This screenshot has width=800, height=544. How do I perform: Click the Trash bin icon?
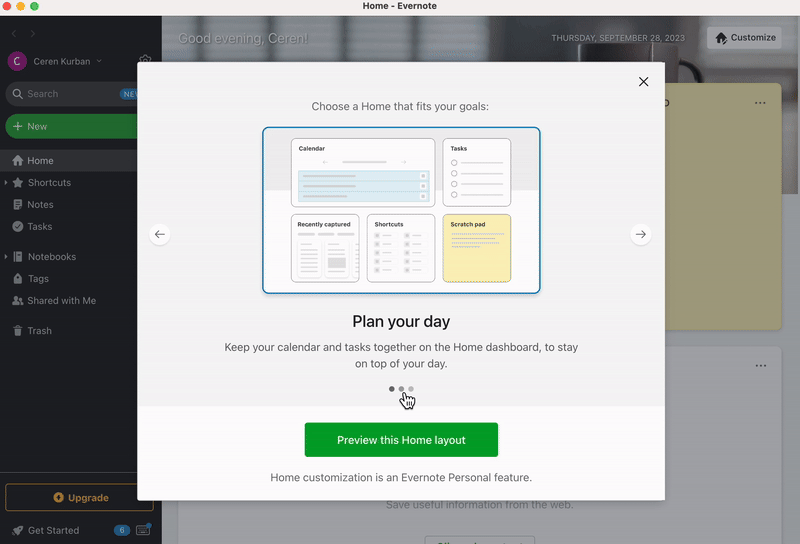(x=17, y=331)
